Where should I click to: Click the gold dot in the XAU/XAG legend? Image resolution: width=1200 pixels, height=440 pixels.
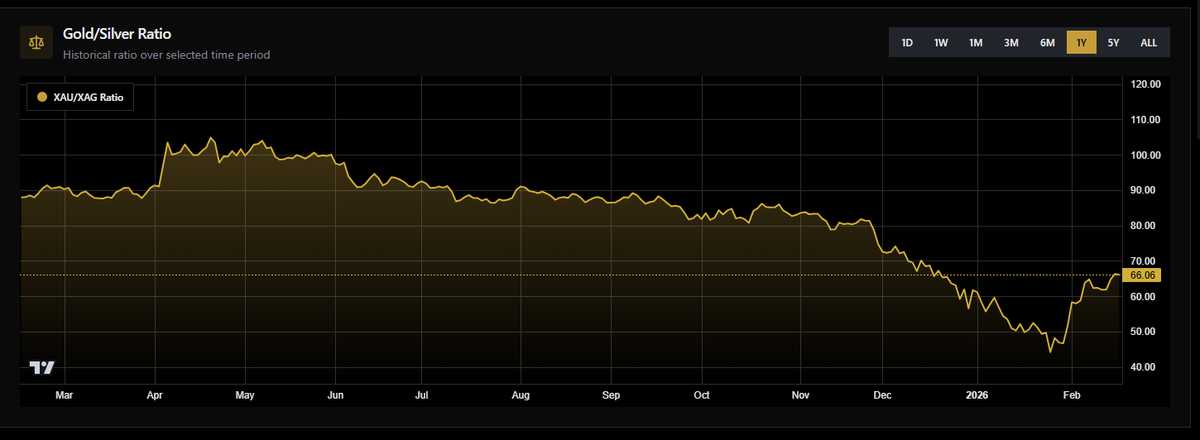coord(41,97)
